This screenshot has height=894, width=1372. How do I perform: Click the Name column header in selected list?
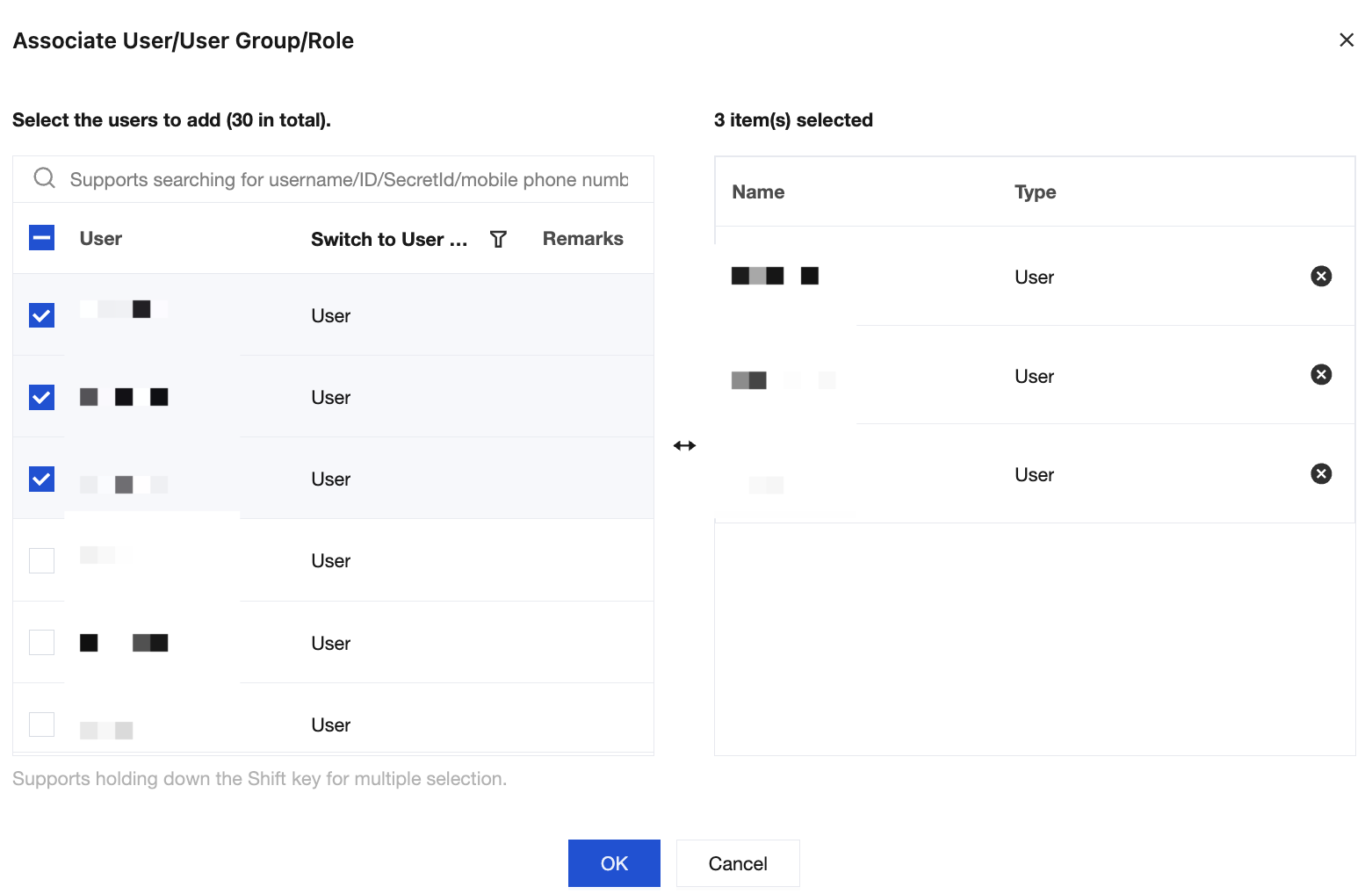coord(758,192)
